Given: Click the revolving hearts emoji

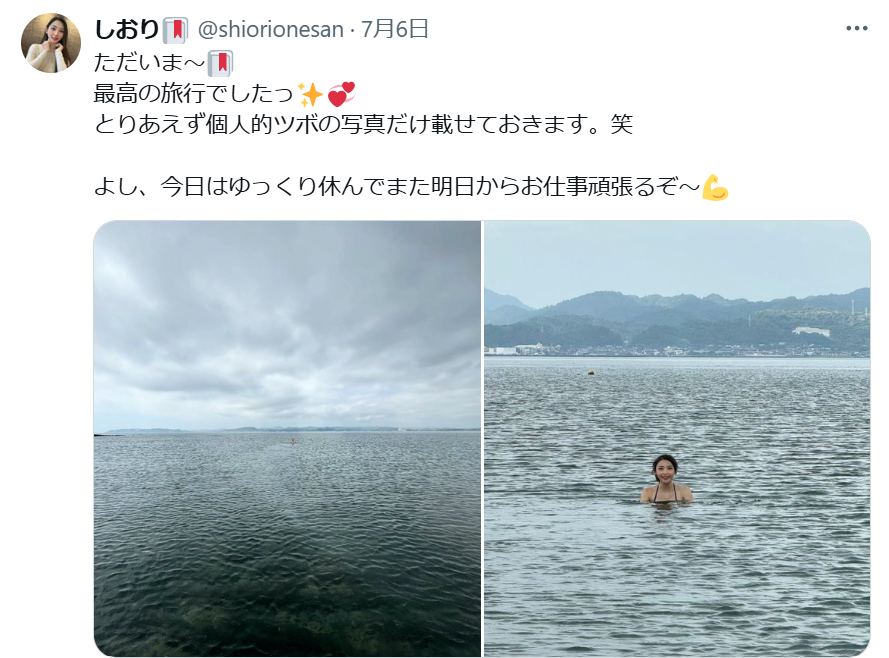Looking at the screenshot, I should click(x=341, y=94).
